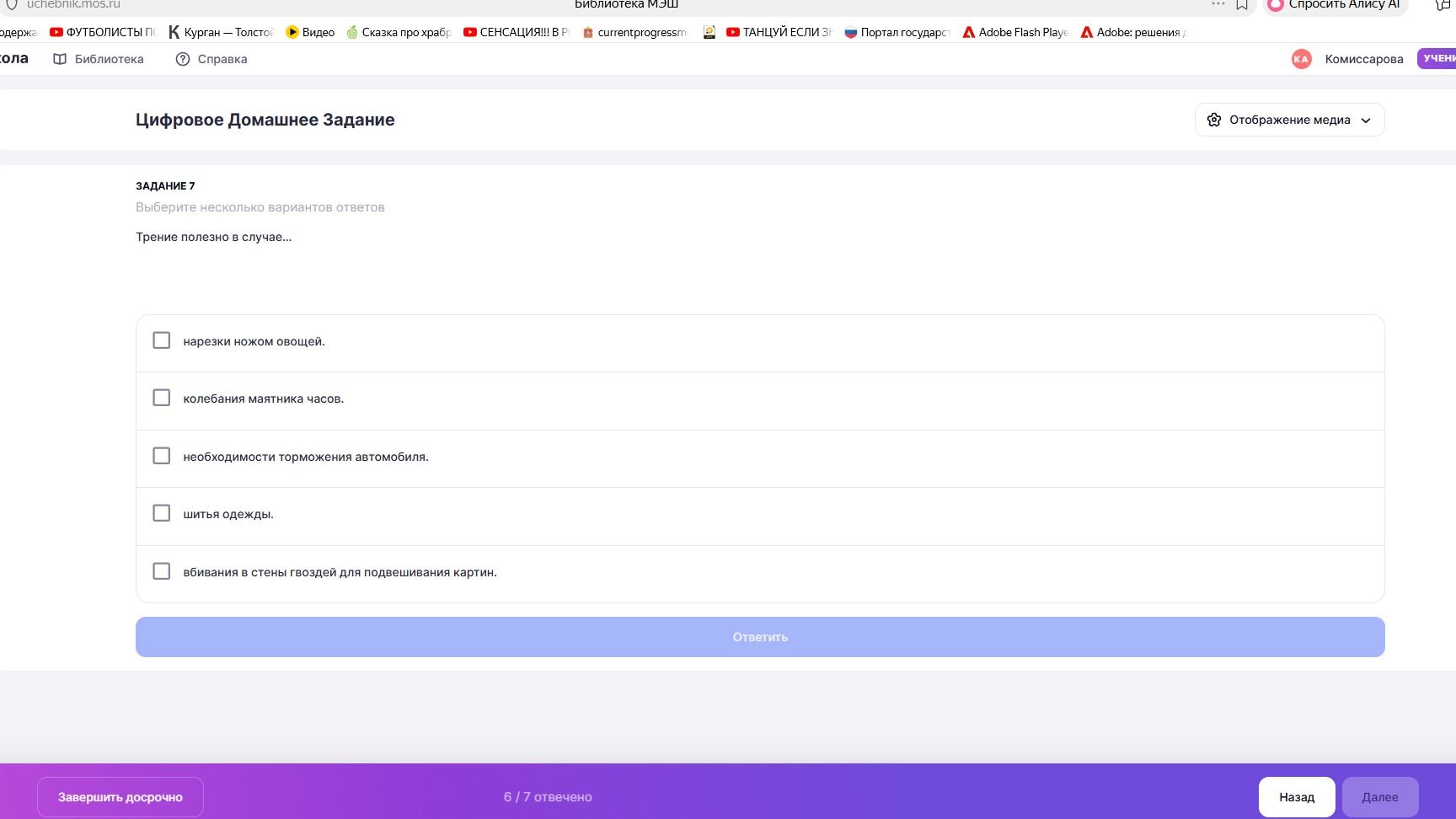This screenshot has width=1456, height=819.
Task: Click the Ответить submit button
Action: point(760,637)
